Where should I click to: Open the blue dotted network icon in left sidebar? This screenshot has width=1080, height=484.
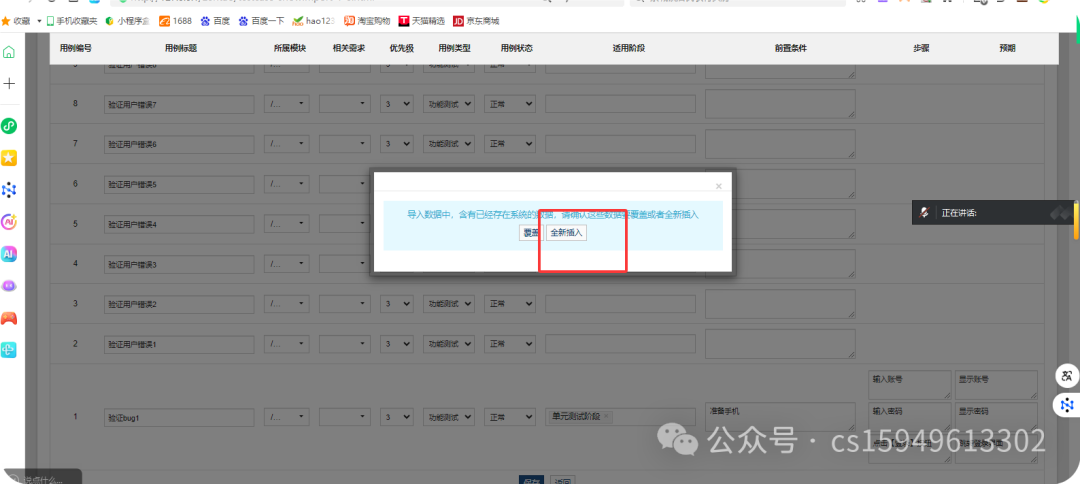click(x=9, y=190)
